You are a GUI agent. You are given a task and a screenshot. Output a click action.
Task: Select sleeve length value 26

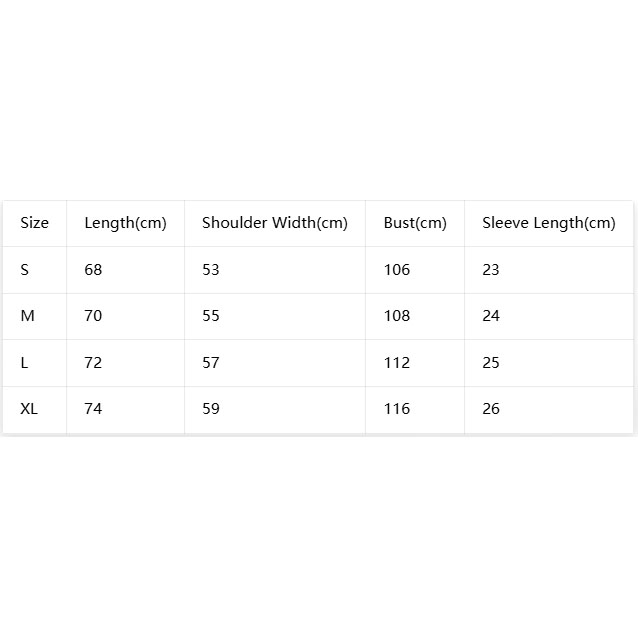click(491, 409)
